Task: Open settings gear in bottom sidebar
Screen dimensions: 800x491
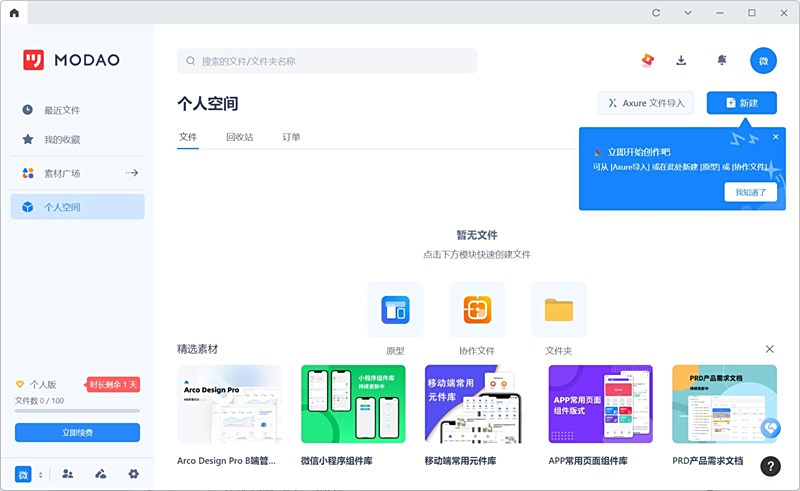Action: [133, 474]
